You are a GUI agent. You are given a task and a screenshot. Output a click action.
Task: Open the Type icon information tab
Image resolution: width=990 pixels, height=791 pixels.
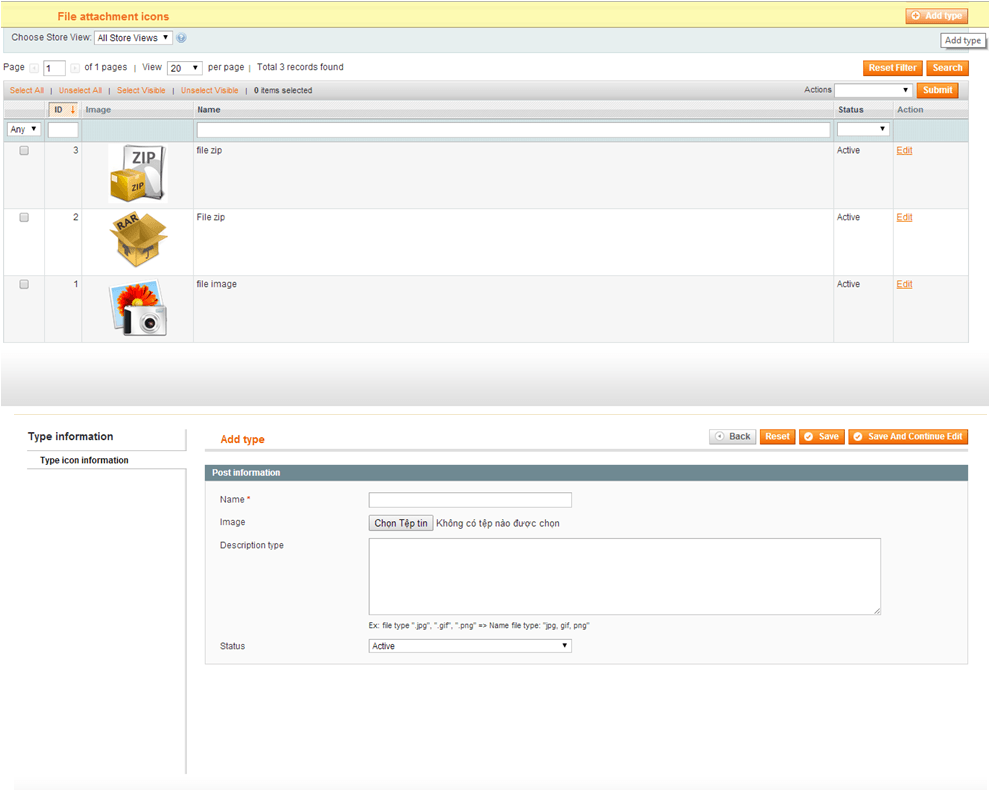tap(84, 460)
